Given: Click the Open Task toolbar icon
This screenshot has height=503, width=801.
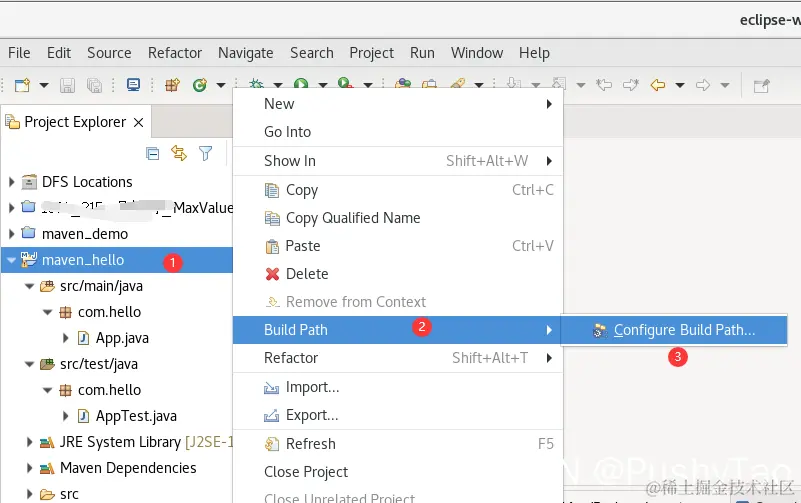Looking at the screenshot, I should (429, 84).
